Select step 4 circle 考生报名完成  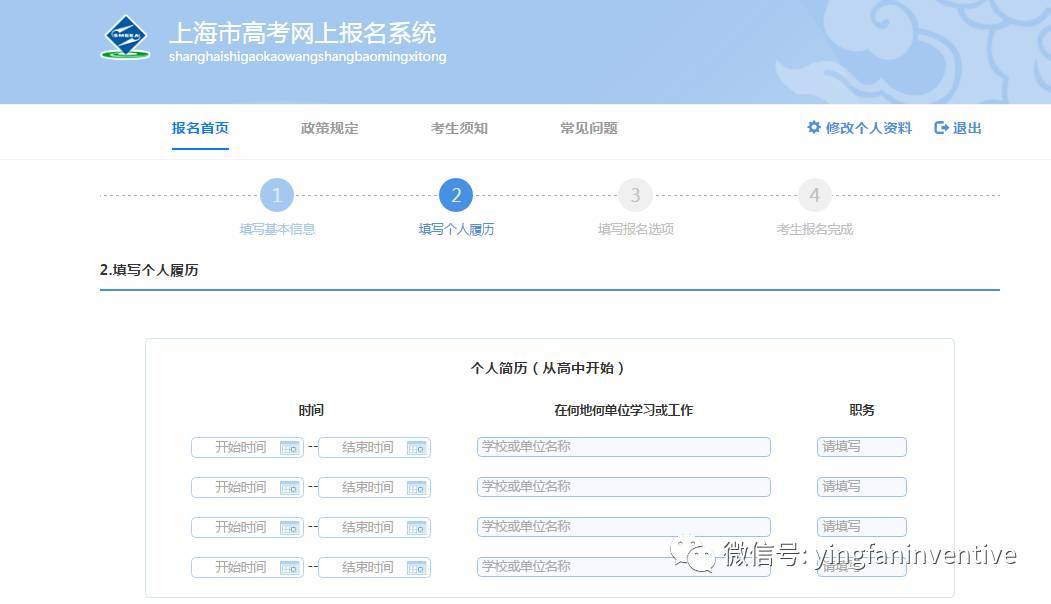(814, 195)
